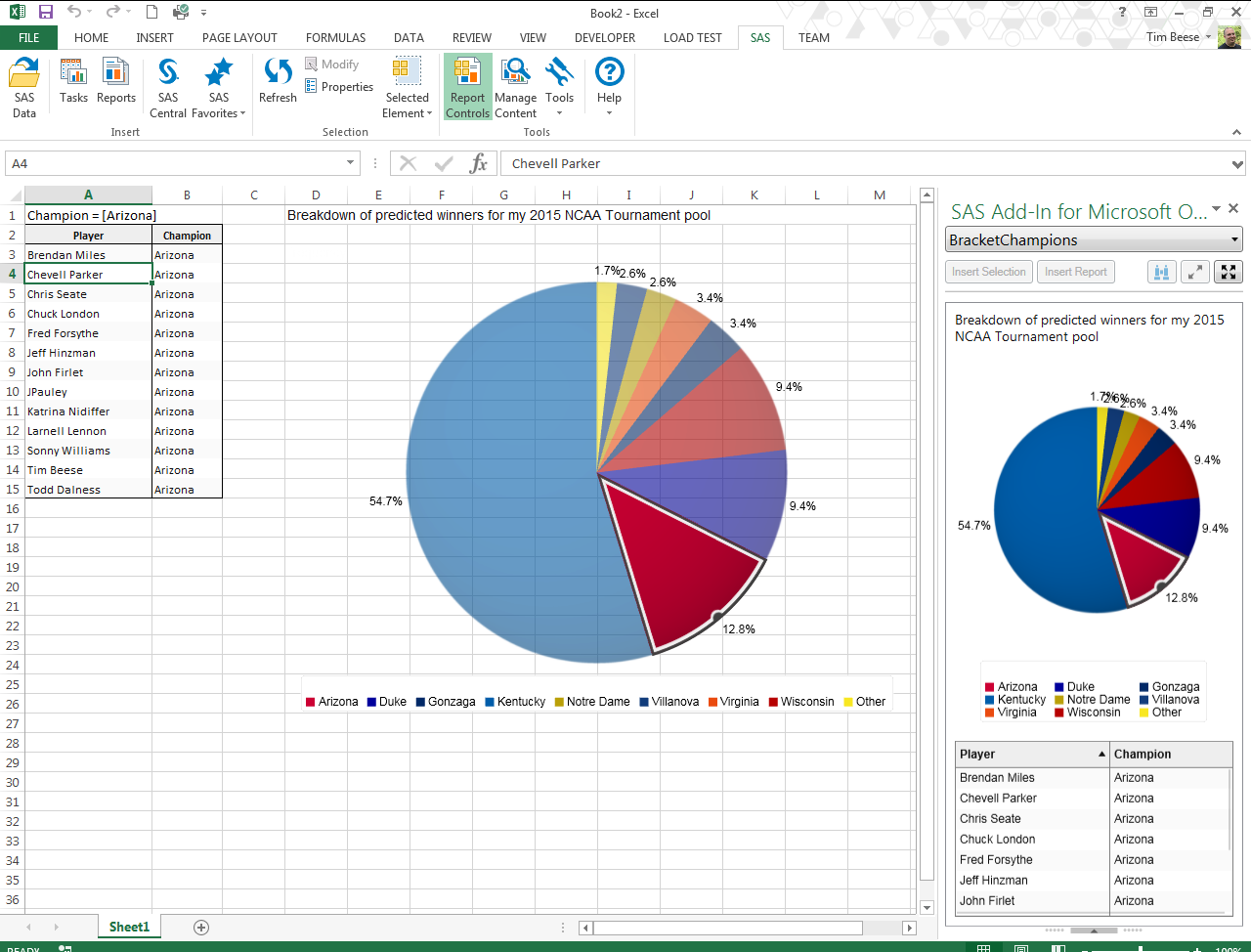This screenshot has width=1251, height=952.
Task: Select column A header
Action: point(88,195)
